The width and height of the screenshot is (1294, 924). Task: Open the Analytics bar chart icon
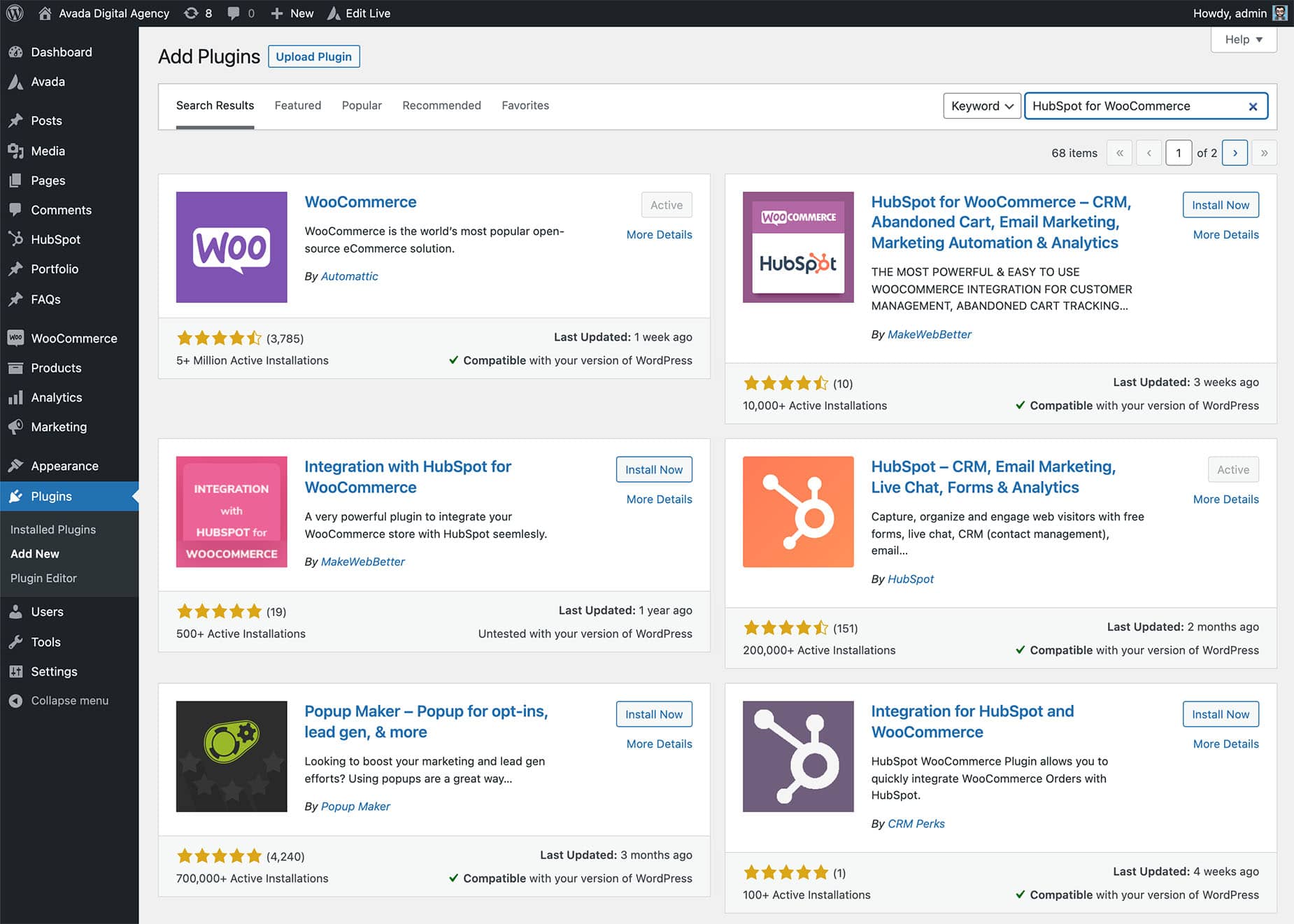(x=15, y=397)
